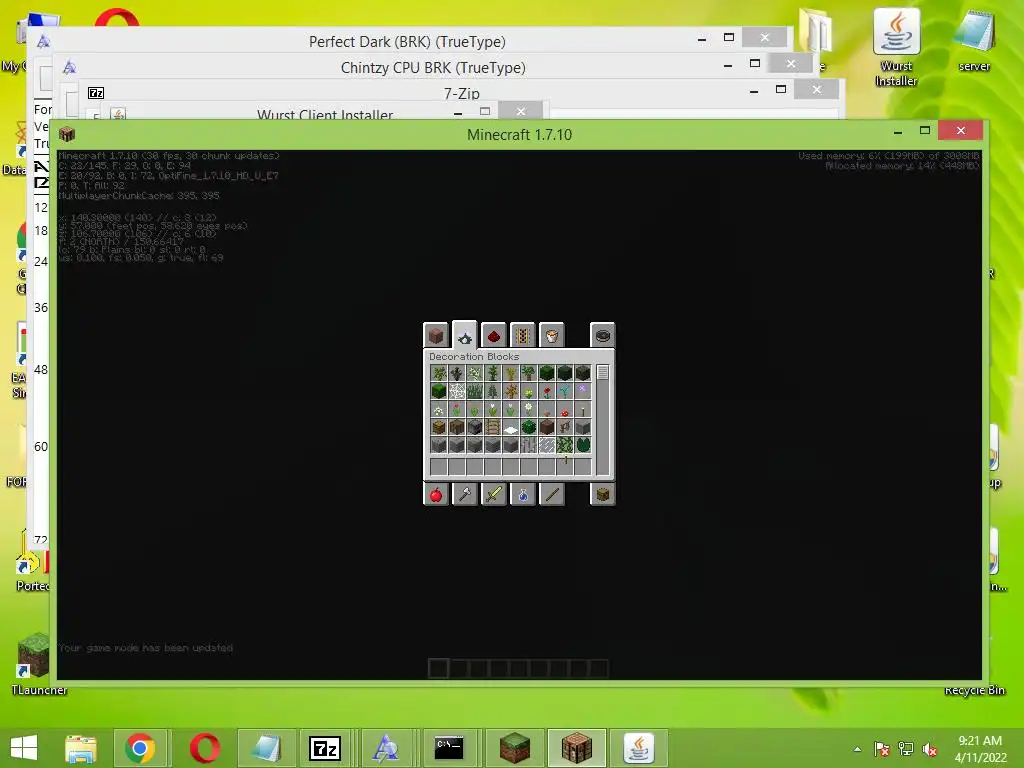Pick the purple allium flower
Image resolution: width=1024 pixels, height=768 pixels.
pyautogui.click(x=583, y=391)
